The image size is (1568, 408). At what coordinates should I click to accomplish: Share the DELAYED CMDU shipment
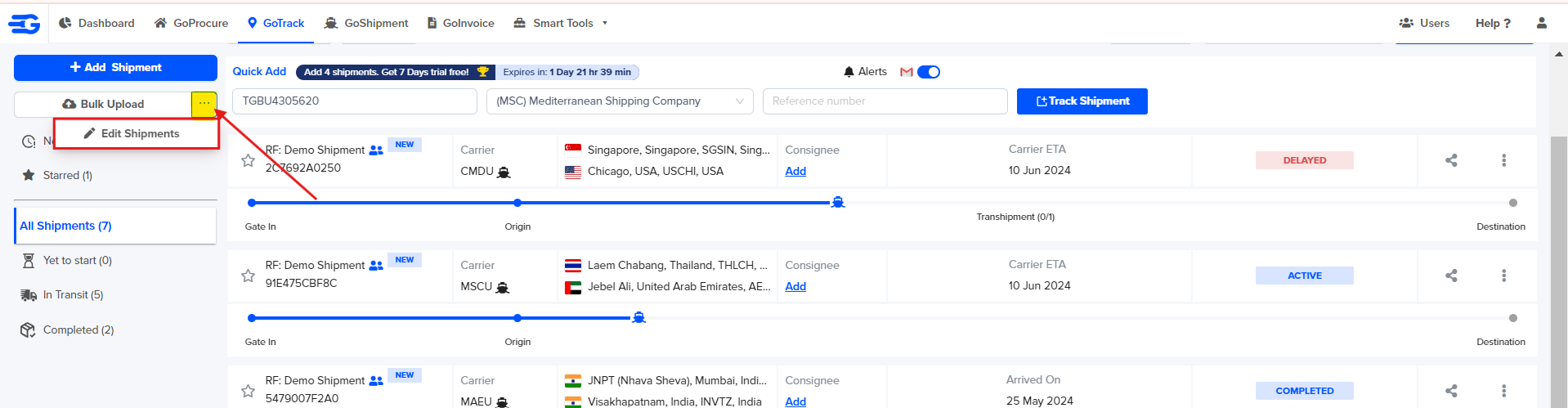coord(1451,160)
